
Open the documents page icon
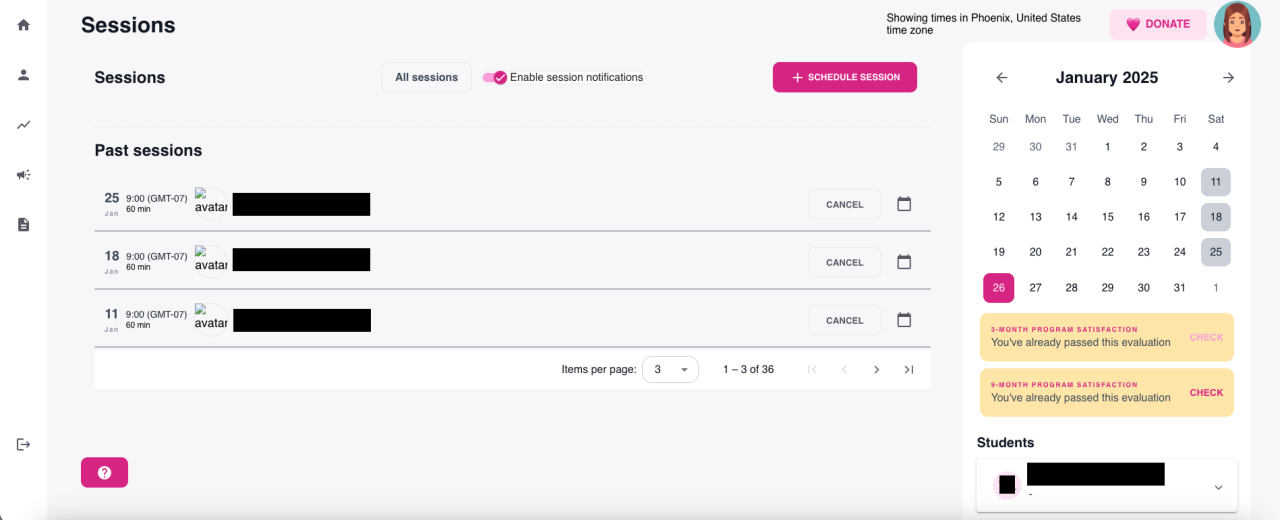tap(23, 225)
